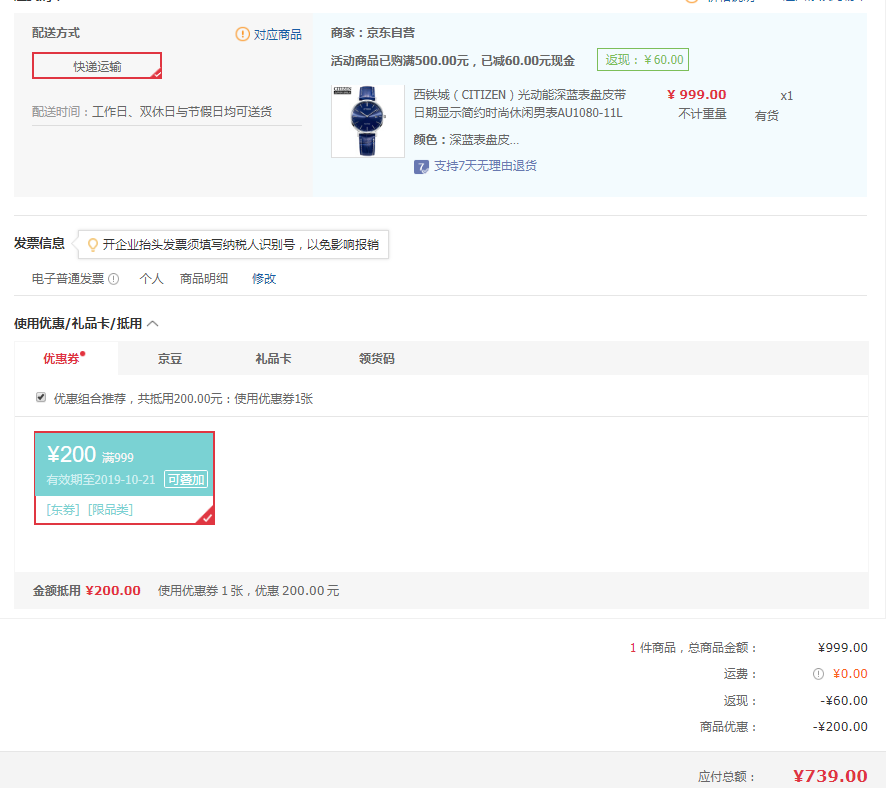Viewport: 887px width, 788px height.
Task: Click the info icon beside 运费 amount
Action: pos(818,674)
